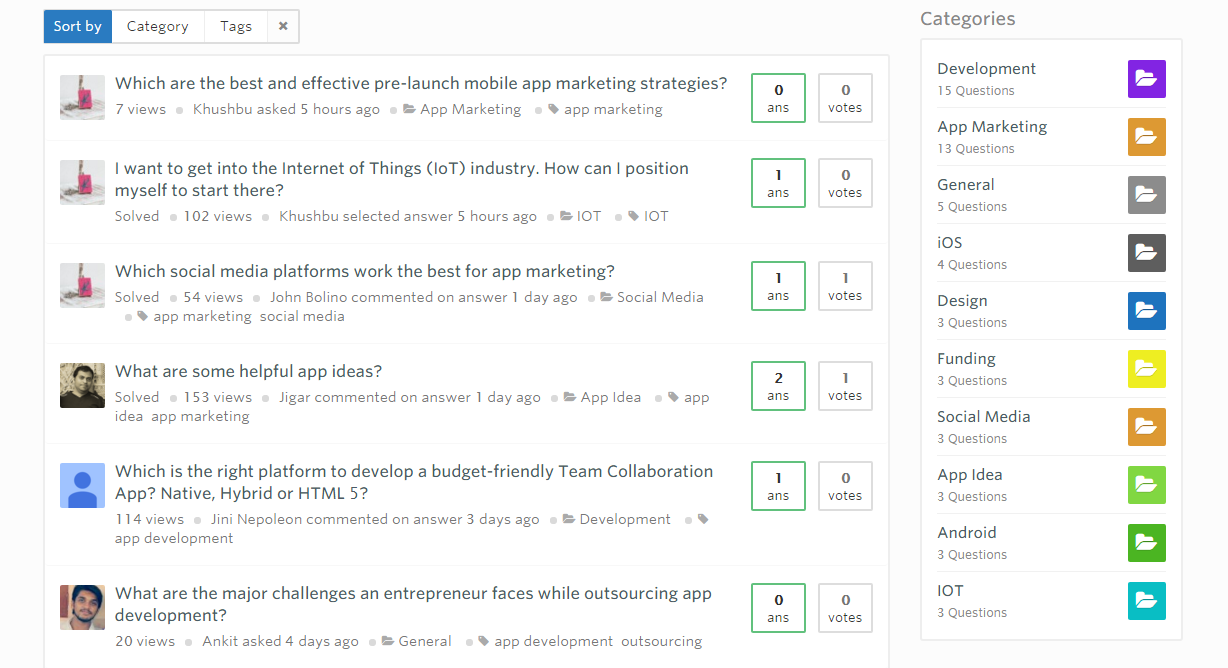This screenshot has width=1228, height=668.
Task: Select the gray General folder icon
Action: click(x=1146, y=195)
